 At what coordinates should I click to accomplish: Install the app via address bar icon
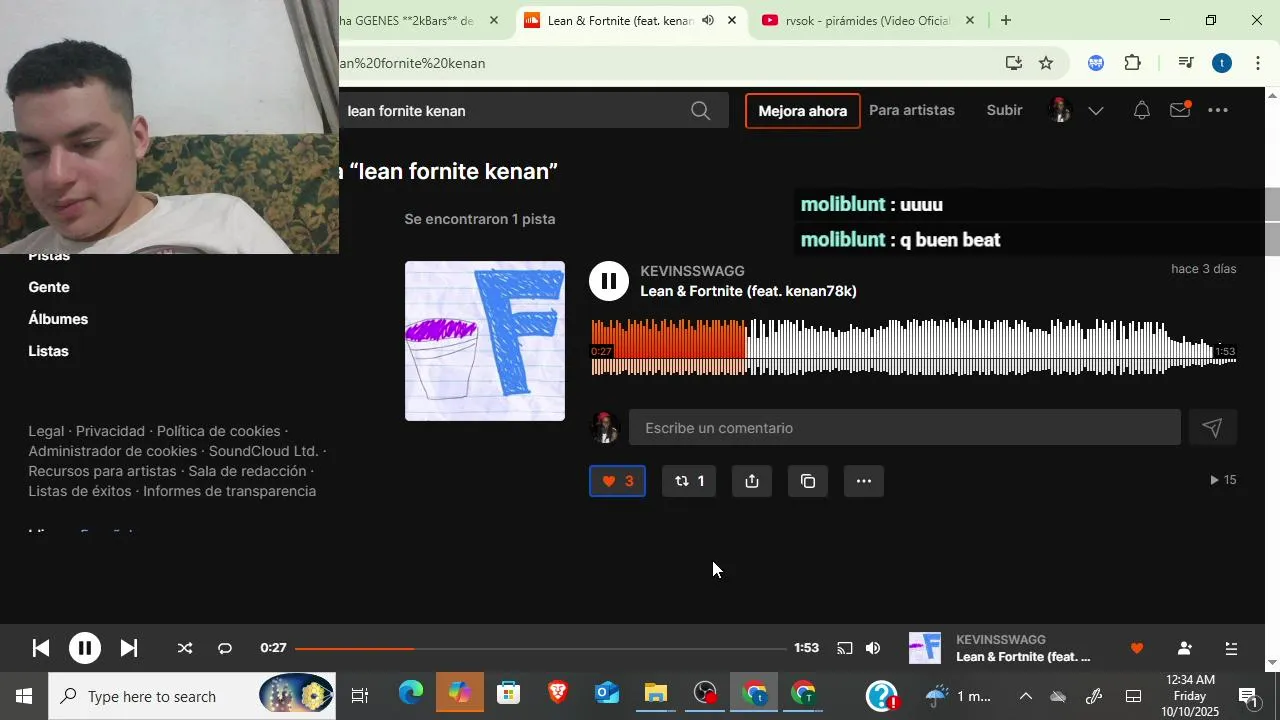[1013, 63]
